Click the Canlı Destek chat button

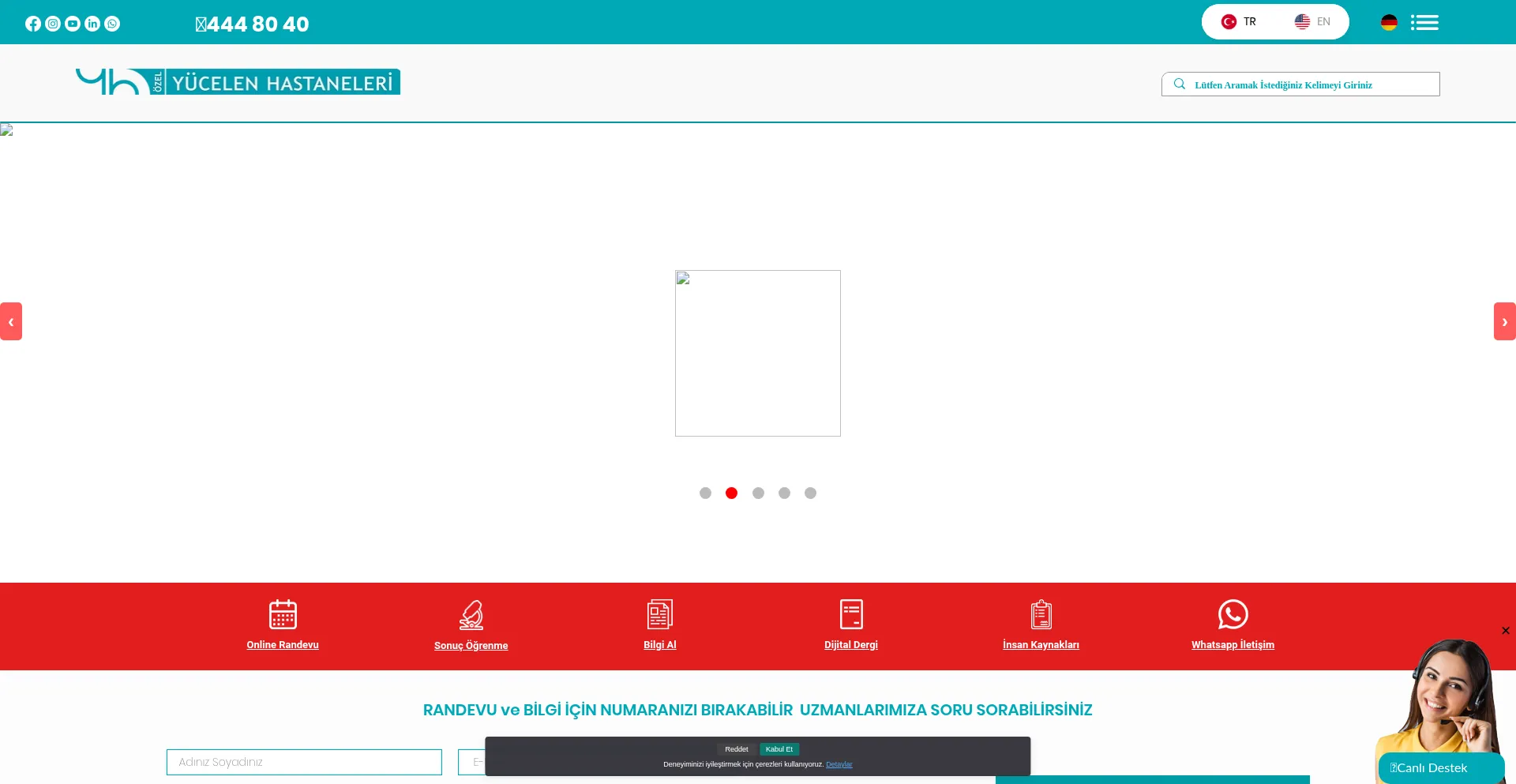tap(1440, 767)
